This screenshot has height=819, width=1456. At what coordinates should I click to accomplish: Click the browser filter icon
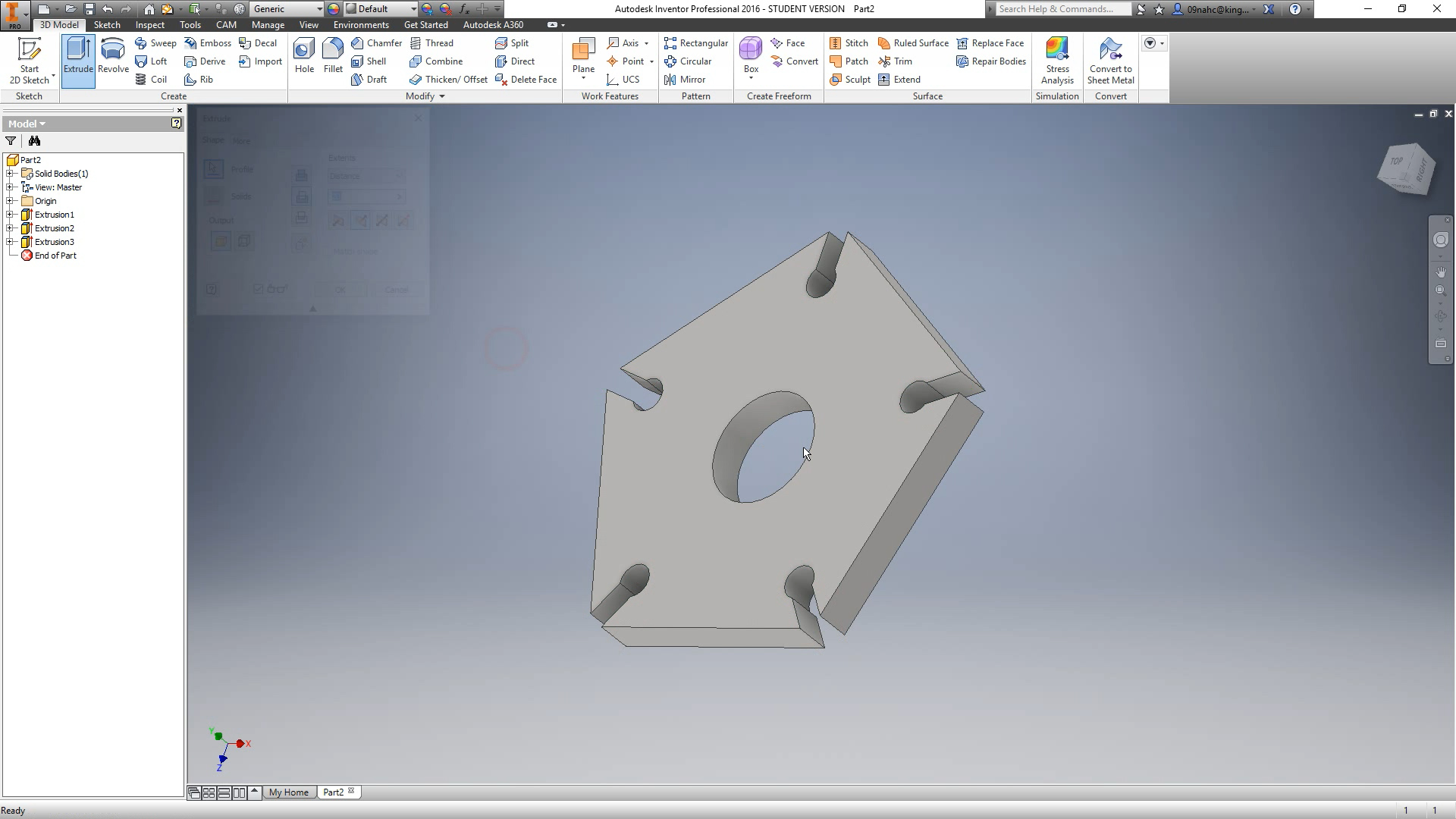[11, 141]
